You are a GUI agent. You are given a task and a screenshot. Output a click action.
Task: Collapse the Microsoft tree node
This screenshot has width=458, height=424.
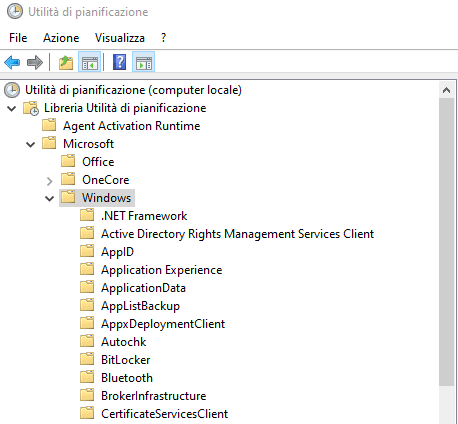(x=31, y=145)
